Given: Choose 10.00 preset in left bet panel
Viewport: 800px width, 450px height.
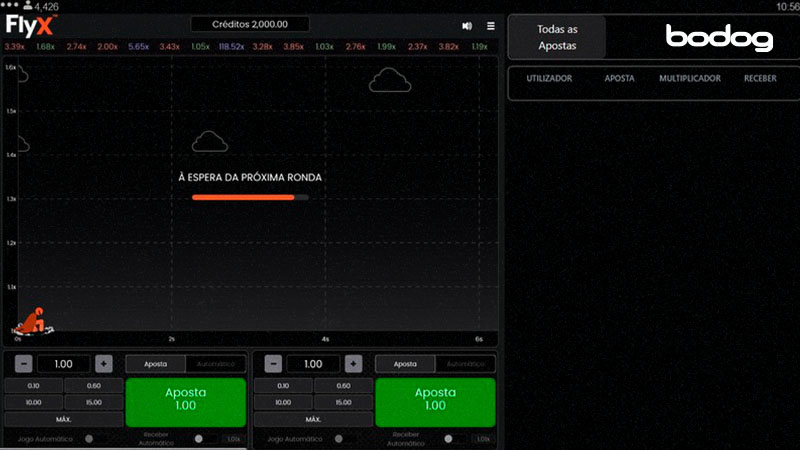Looking at the screenshot, I should click(x=33, y=402).
